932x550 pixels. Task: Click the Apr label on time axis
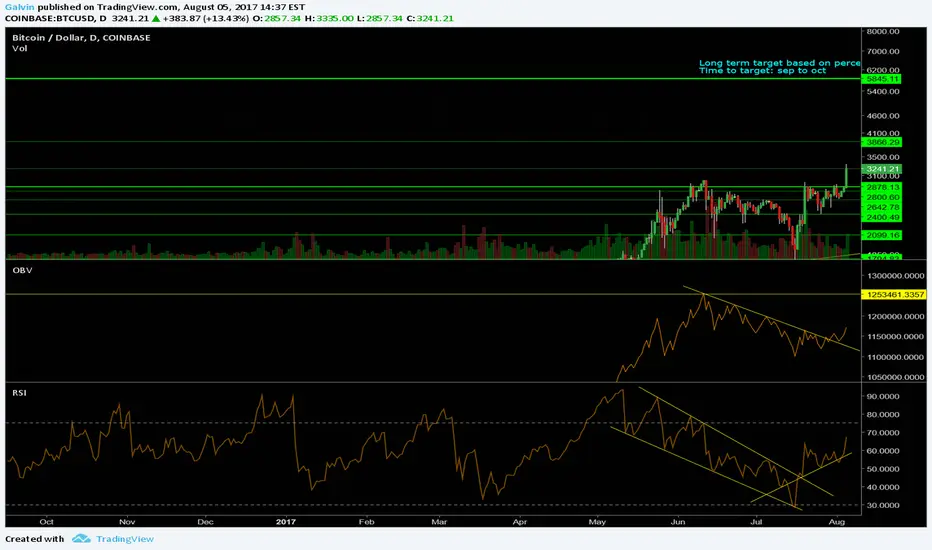[520, 522]
